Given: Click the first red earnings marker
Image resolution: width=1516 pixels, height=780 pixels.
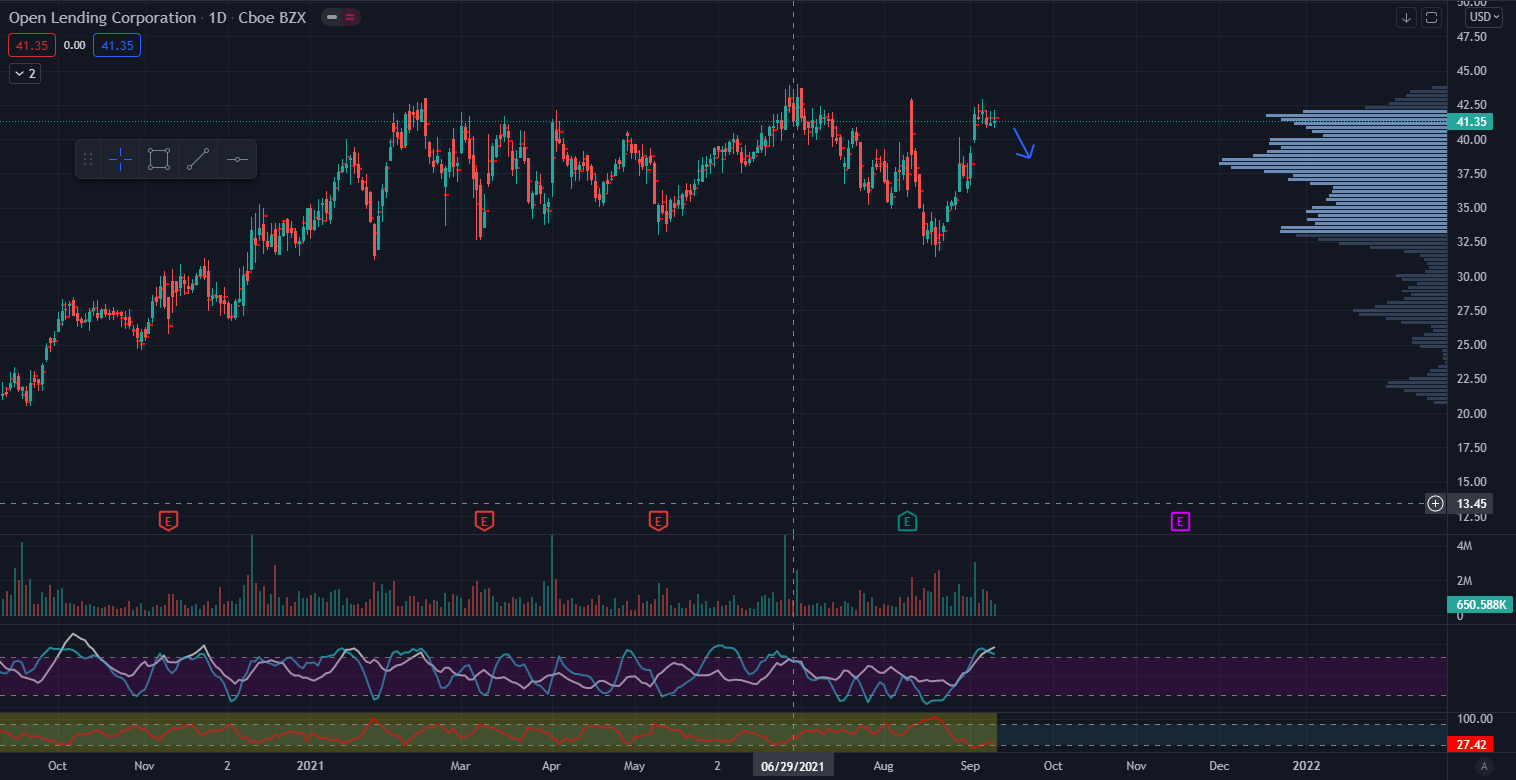Looking at the screenshot, I should pyautogui.click(x=169, y=520).
